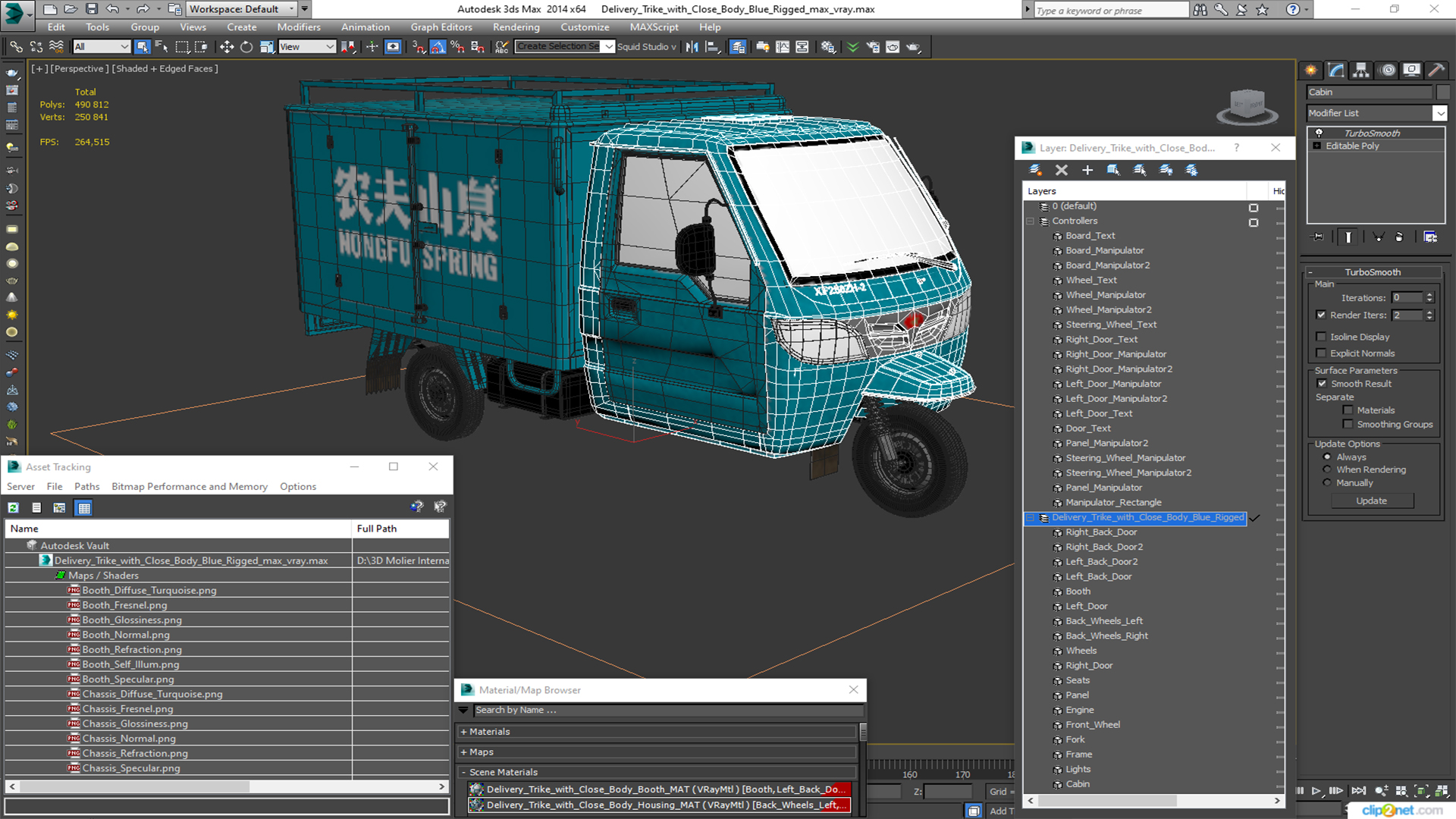This screenshot has width=1456, height=819.
Task: Click the viewport Perspective label
Action: 79,68
